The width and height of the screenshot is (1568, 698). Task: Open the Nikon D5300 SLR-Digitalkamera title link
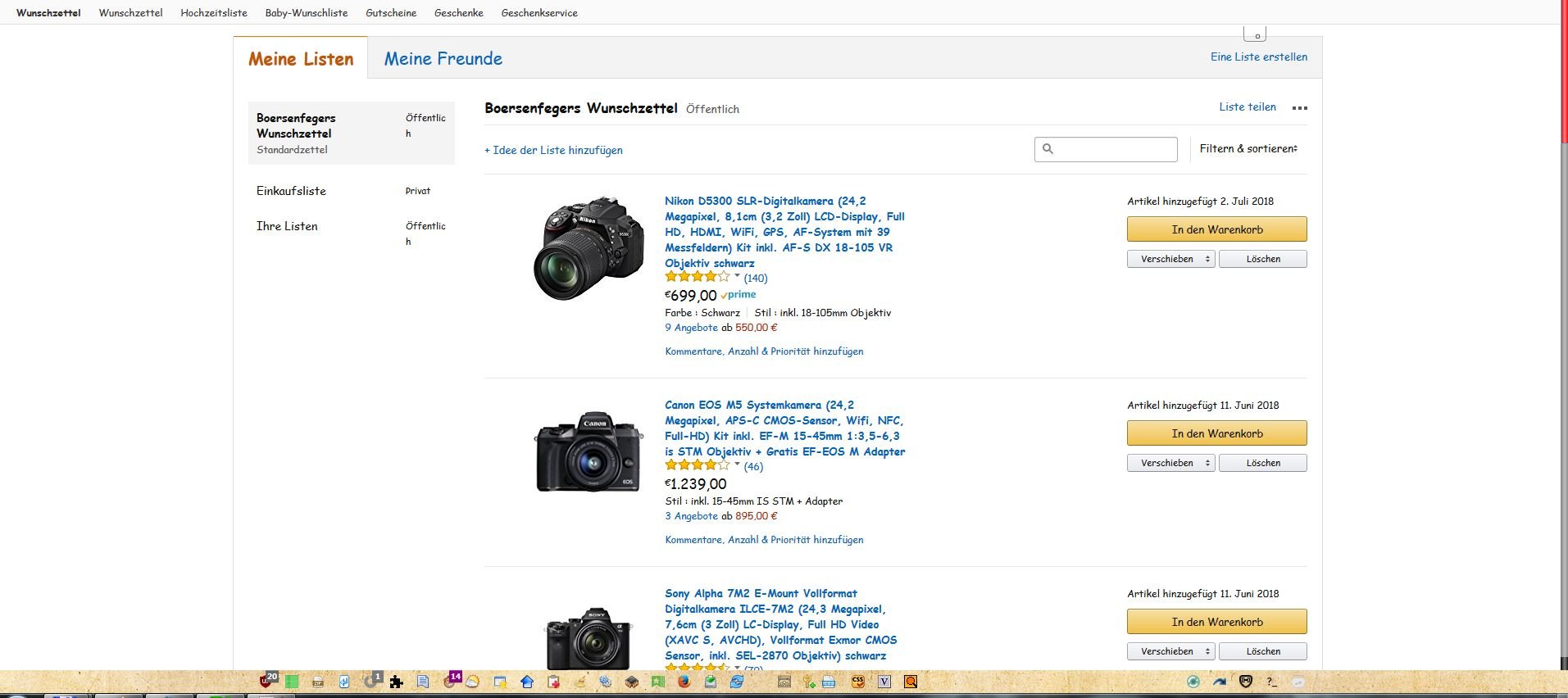(x=784, y=232)
